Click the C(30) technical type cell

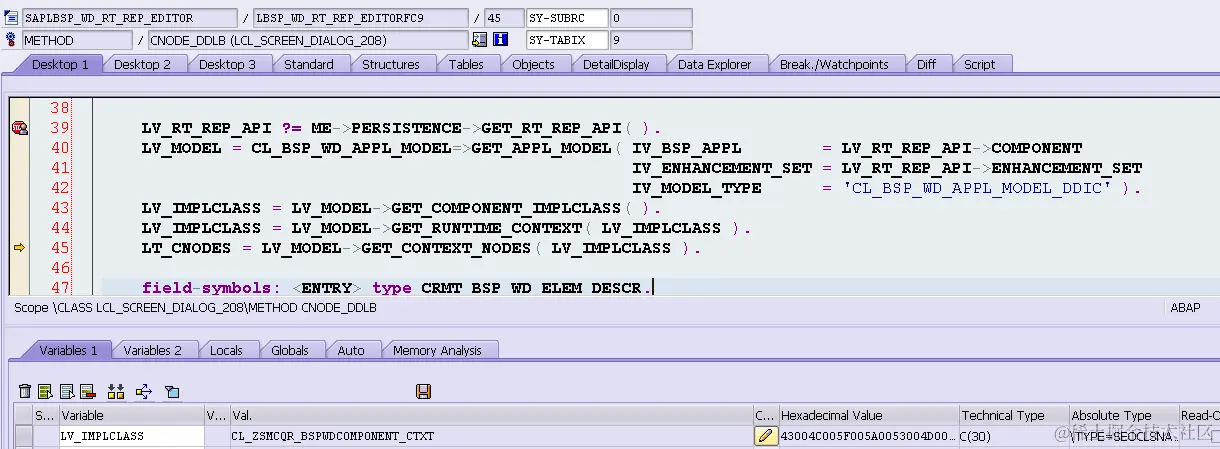coord(1013,436)
